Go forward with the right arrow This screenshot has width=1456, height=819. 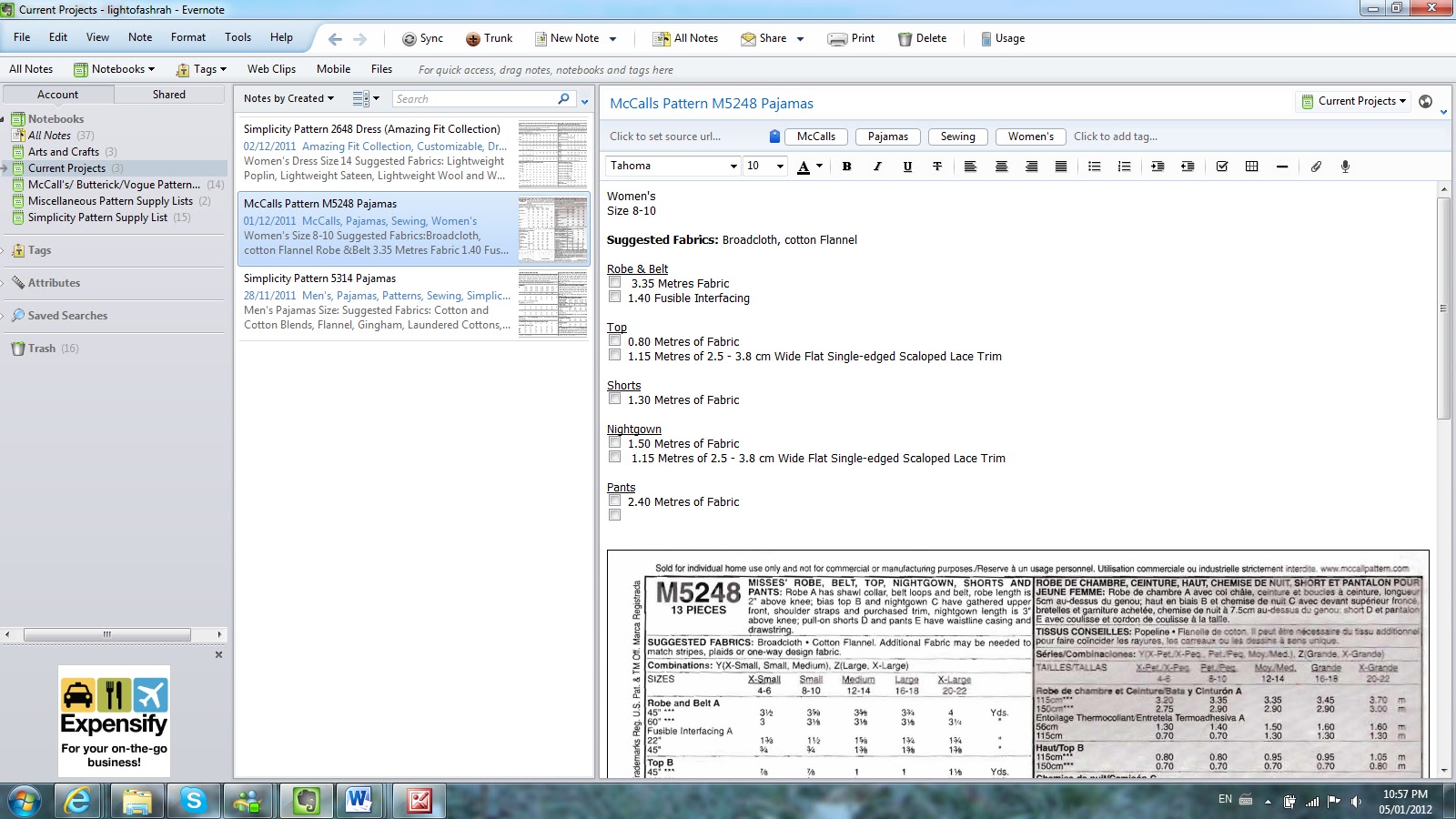[x=360, y=39]
